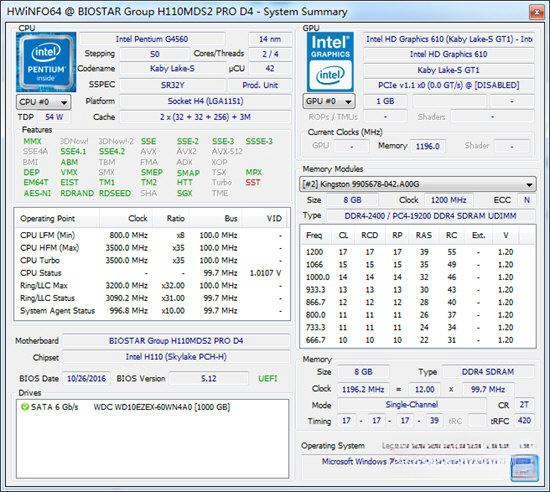
Task: Click the Intel Pentium G4560 name field
Action: [152, 39]
